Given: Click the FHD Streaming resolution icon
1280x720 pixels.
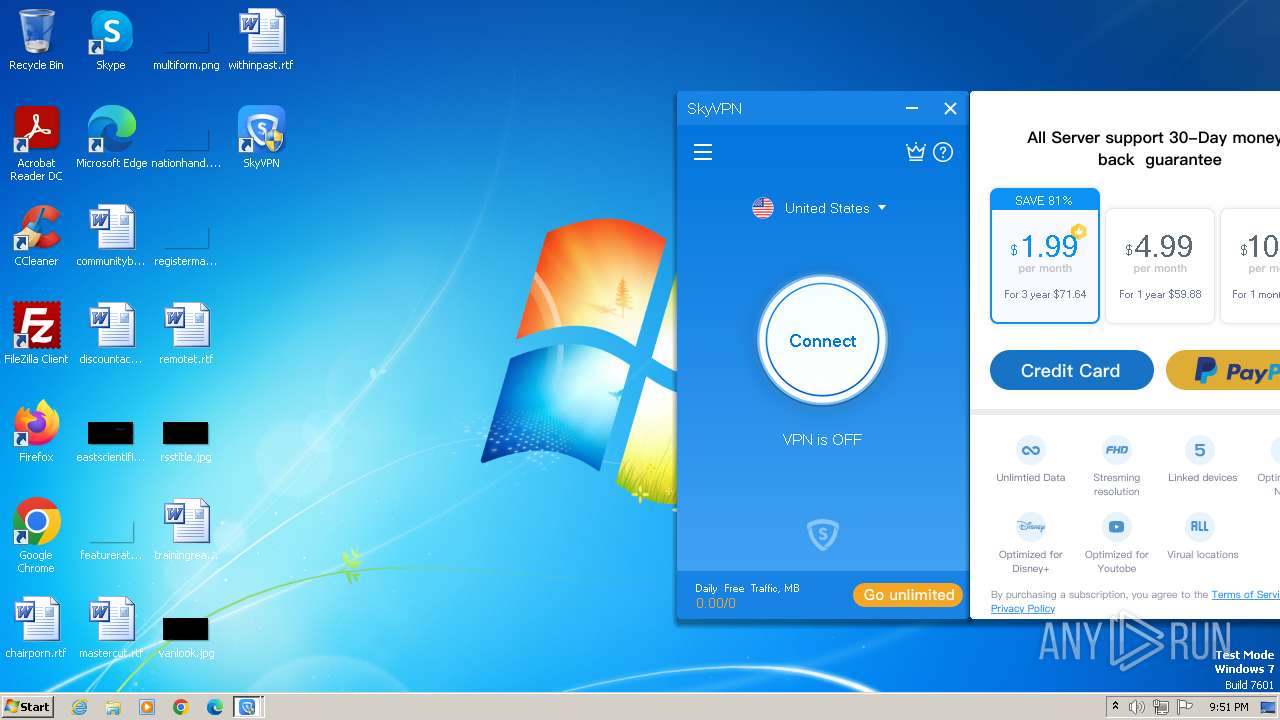Looking at the screenshot, I should (1116, 450).
